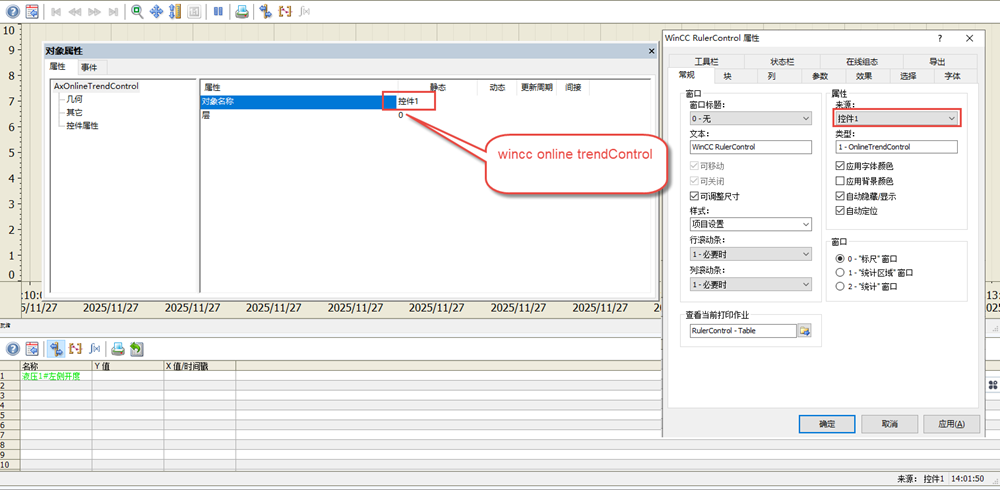Click the help icon in ruler table toolbar
Image resolution: width=1000 pixels, height=490 pixels.
pos(13,349)
